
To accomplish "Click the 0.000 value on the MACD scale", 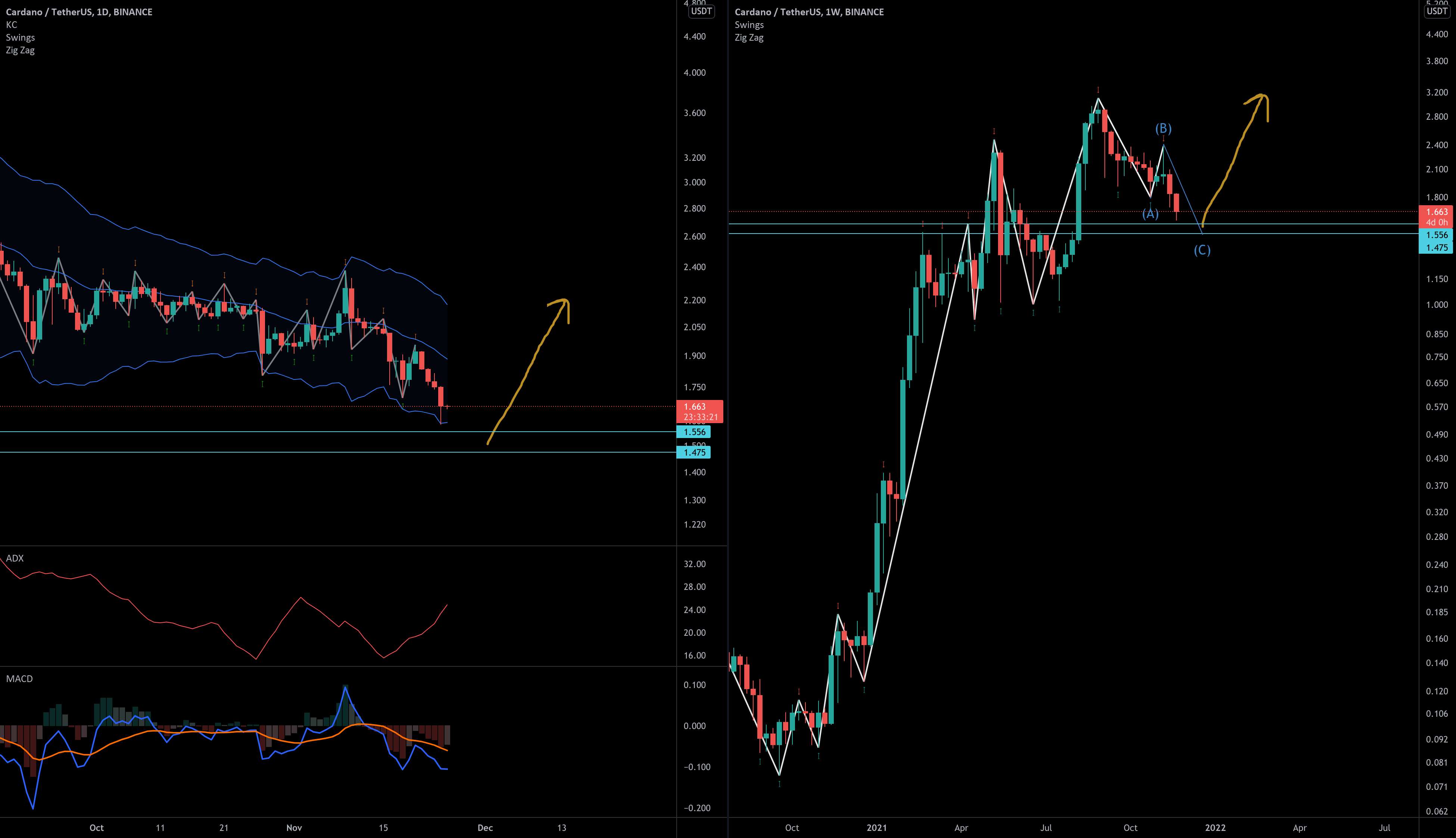I will coord(694,726).
